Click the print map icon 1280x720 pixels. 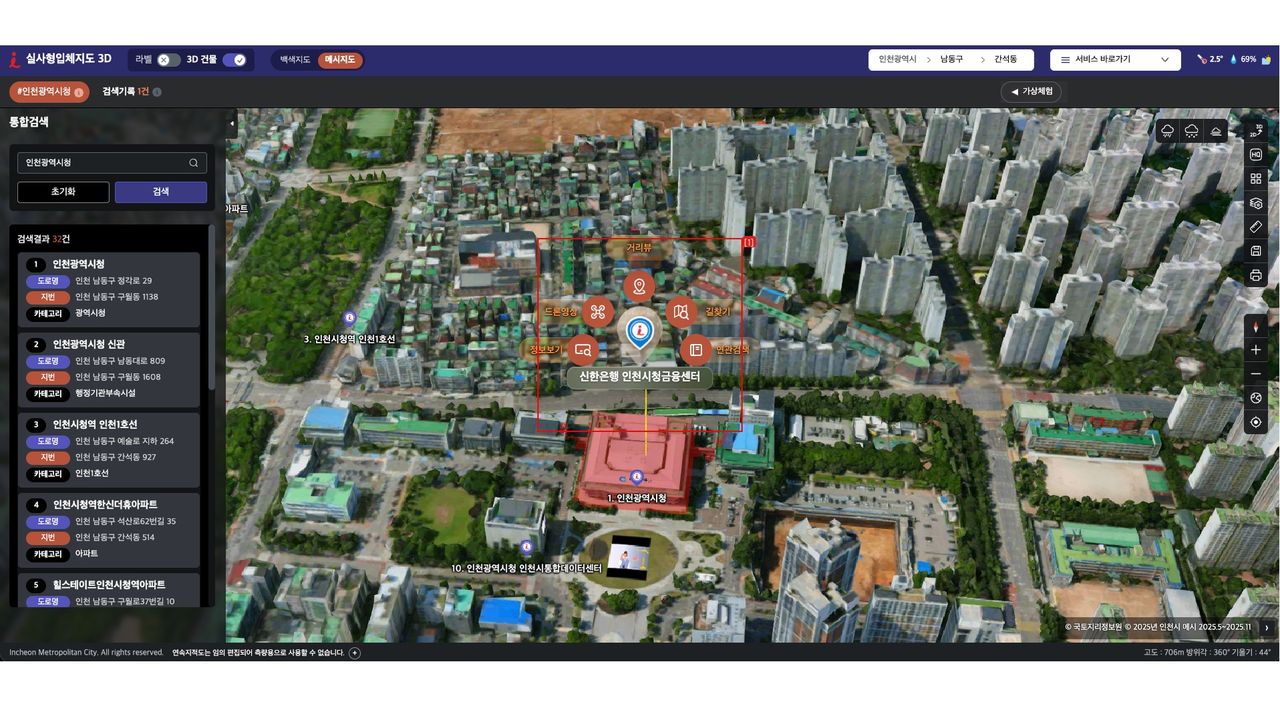coord(1256,275)
